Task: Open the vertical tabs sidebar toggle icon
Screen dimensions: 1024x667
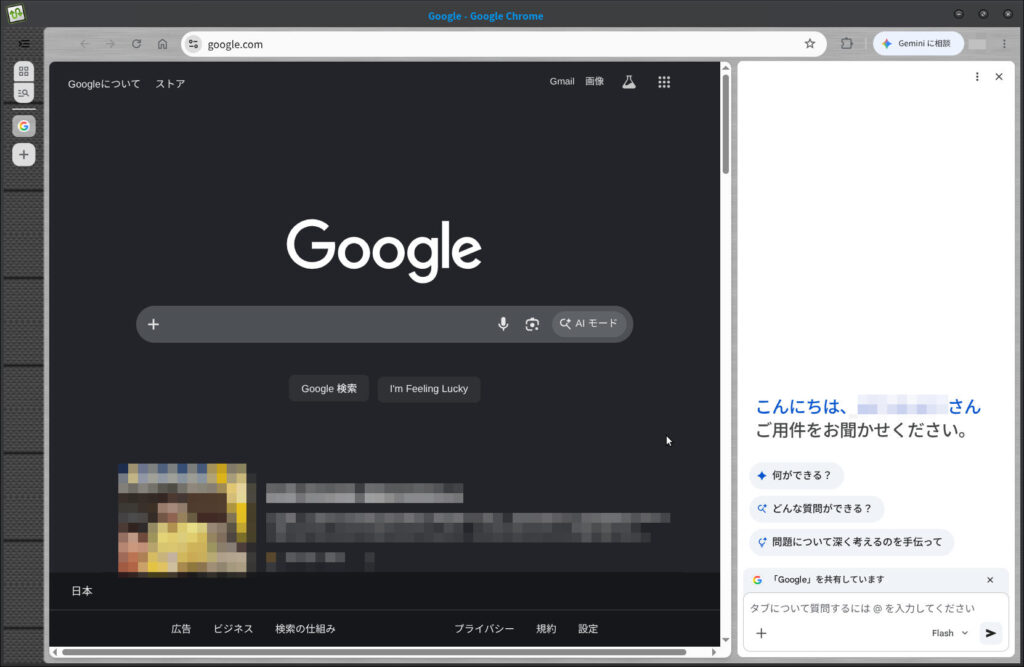Action: pyautogui.click(x=24, y=44)
